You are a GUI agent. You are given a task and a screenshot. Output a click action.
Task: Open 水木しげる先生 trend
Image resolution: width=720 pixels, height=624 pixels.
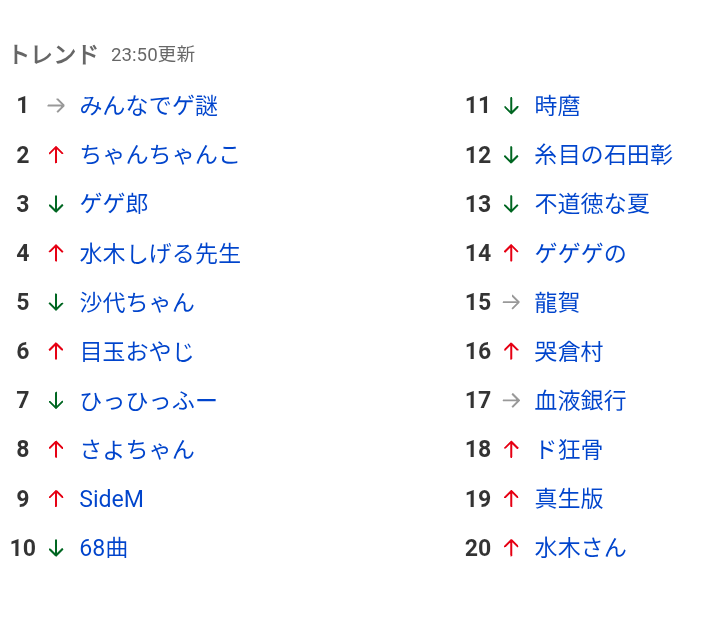tap(160, 253)
